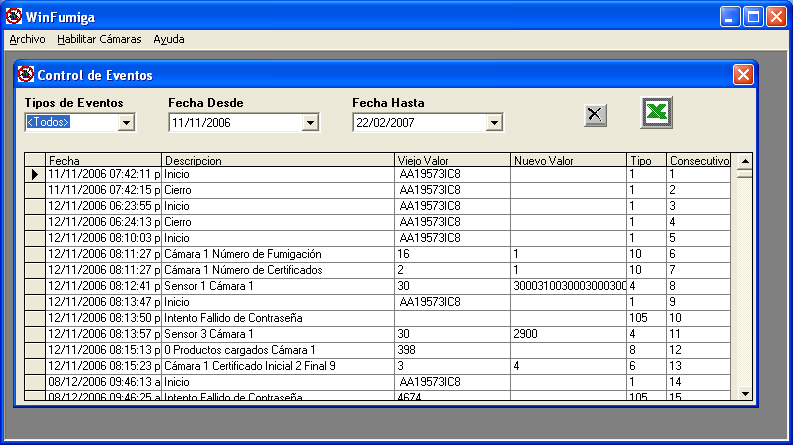Click 'Intento Fallido de Contraseña' row consecutivo 10
The height and width of the screenshot is (445, 793).
(x=277, y=318)
